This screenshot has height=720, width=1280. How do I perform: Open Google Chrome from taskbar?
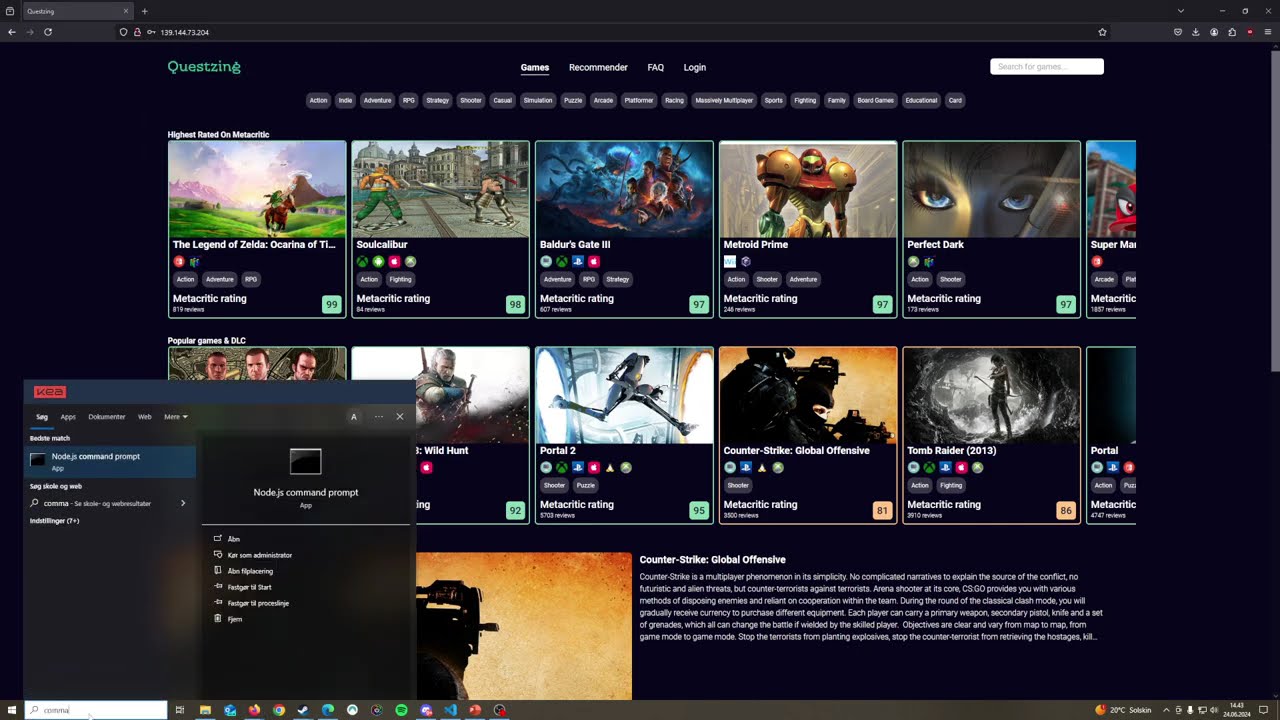coord(279,710)
